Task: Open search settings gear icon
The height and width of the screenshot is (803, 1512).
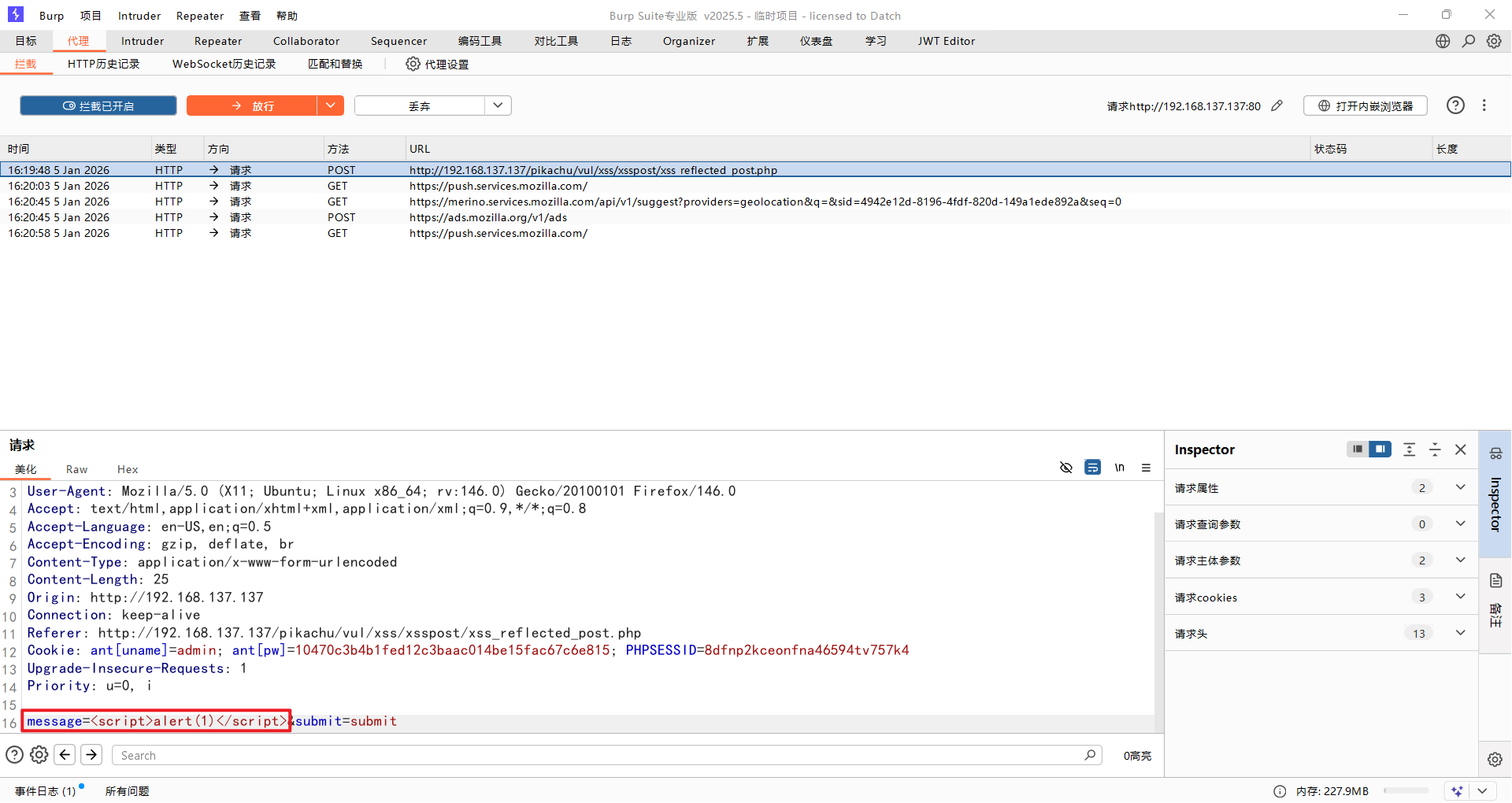Action: [39, 755]
